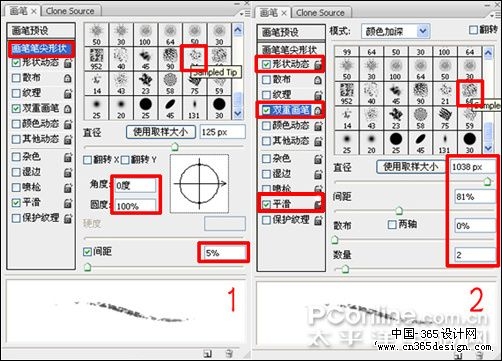Enable 颜色动态 checkbox in right panel

pyautogui.click(x=266, y=126)
